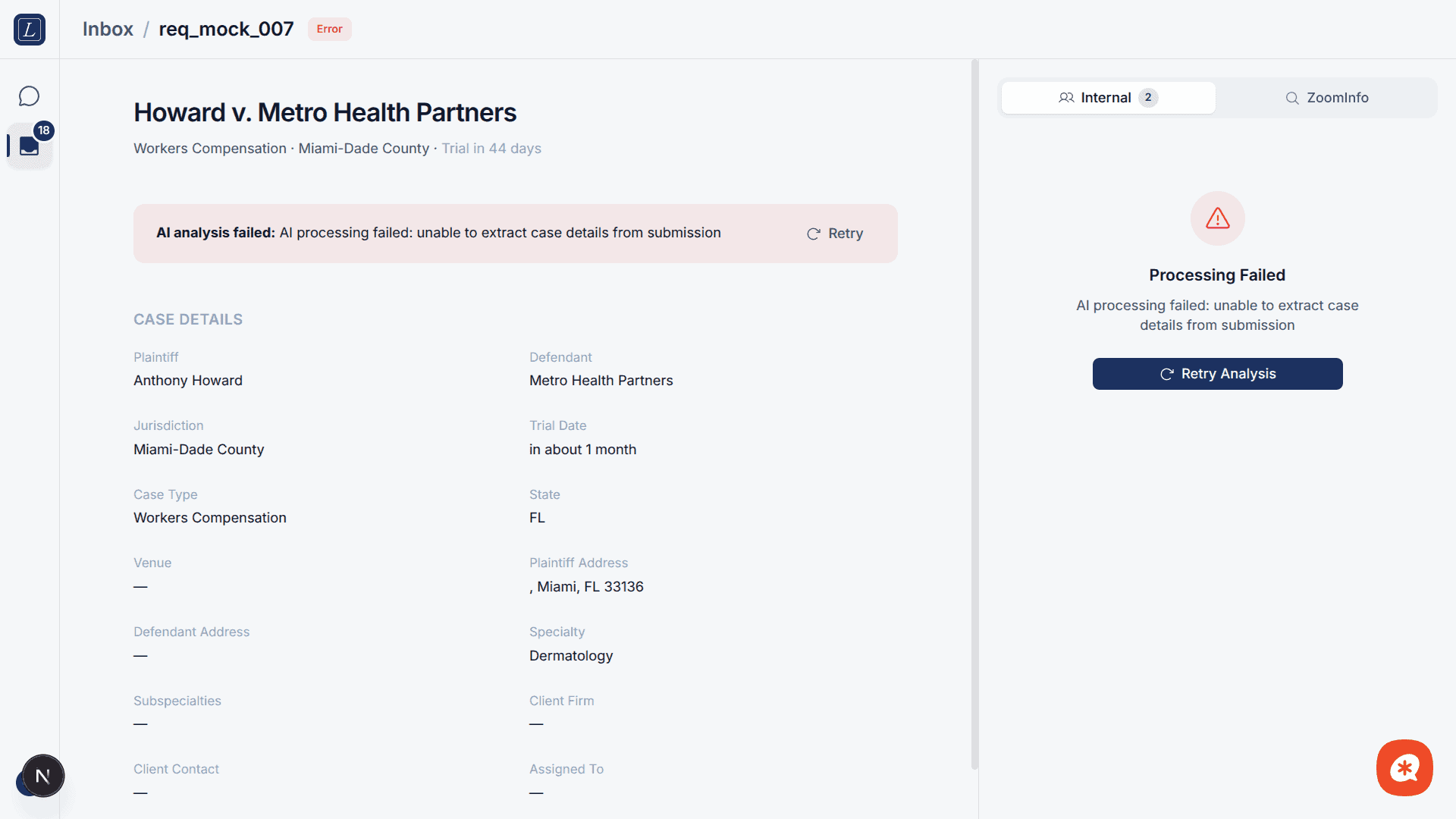Click the Specialty value Dermatology
This screenshot has height=819, width=1456.
click(x=571, y=656)
